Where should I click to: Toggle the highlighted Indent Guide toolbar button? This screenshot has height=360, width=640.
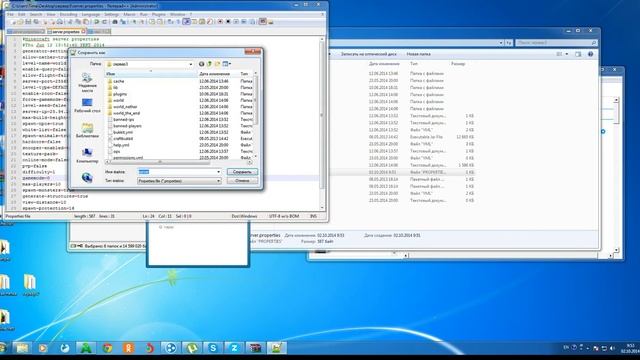187,22
